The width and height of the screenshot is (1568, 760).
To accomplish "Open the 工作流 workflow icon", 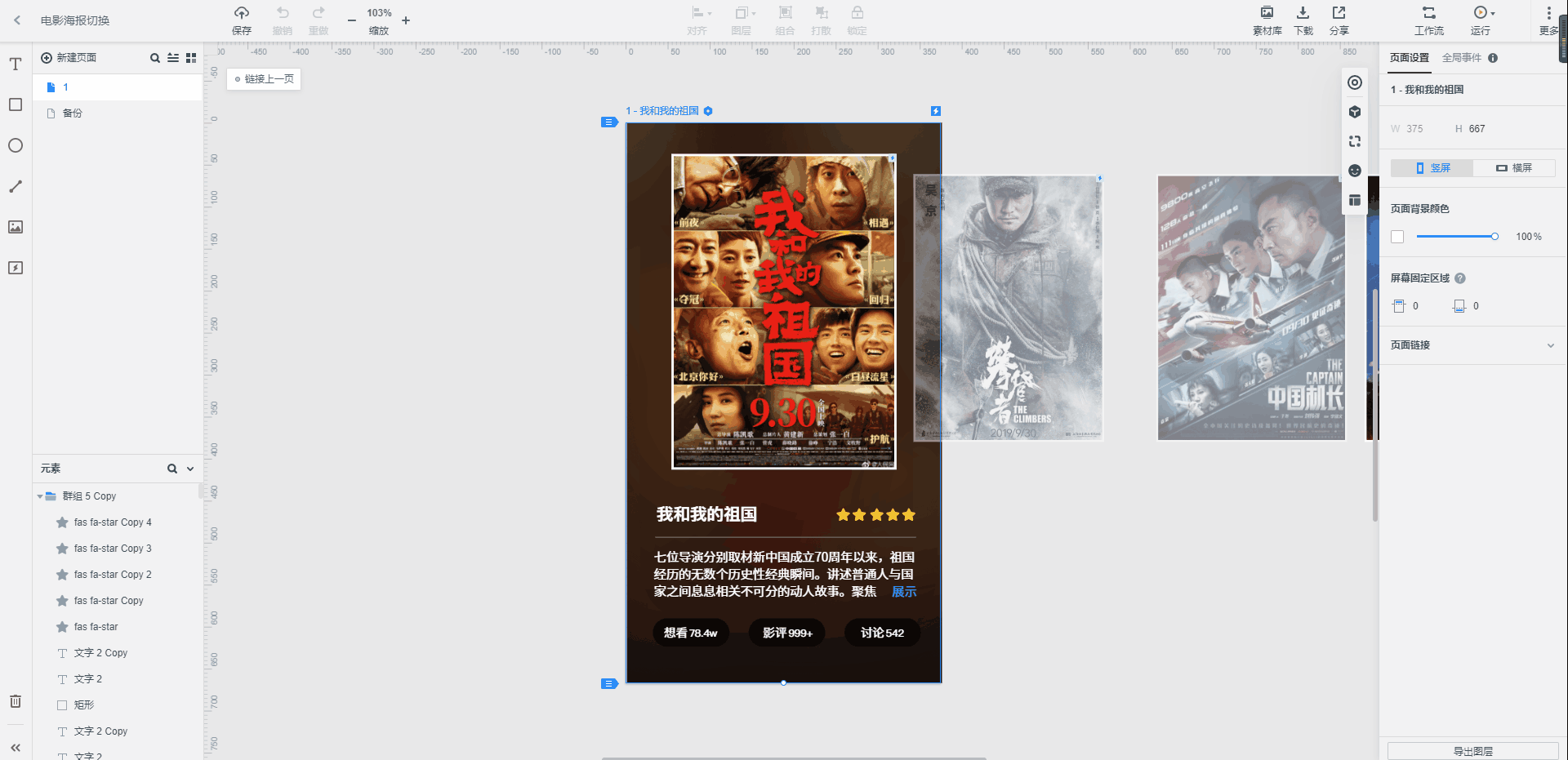I will pos(1428,13).
